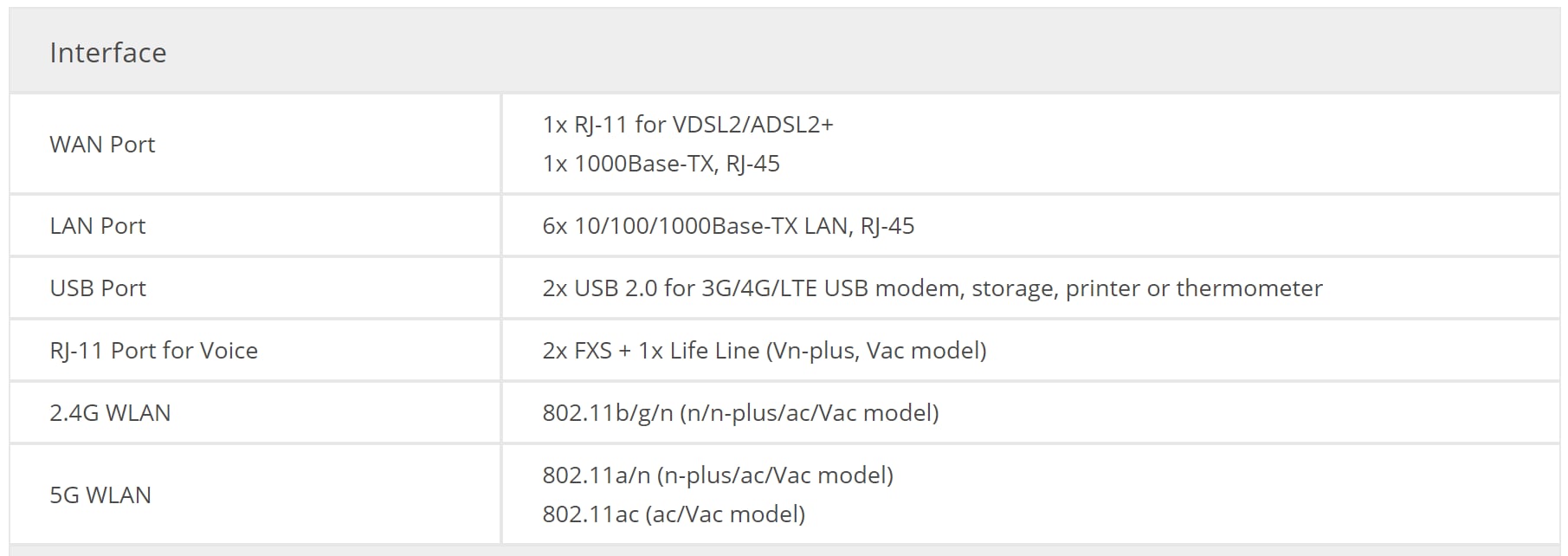Click the 6x 10/100/1000Base-TX LAN specification

click(727, 226)
